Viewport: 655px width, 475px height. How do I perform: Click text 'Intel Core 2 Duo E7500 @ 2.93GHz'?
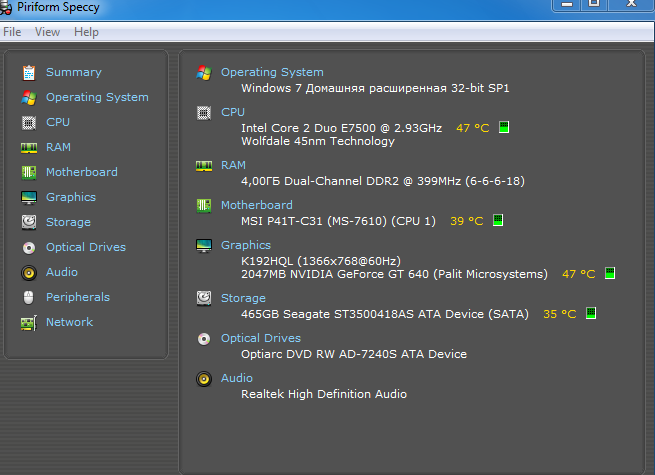[341, 128]
